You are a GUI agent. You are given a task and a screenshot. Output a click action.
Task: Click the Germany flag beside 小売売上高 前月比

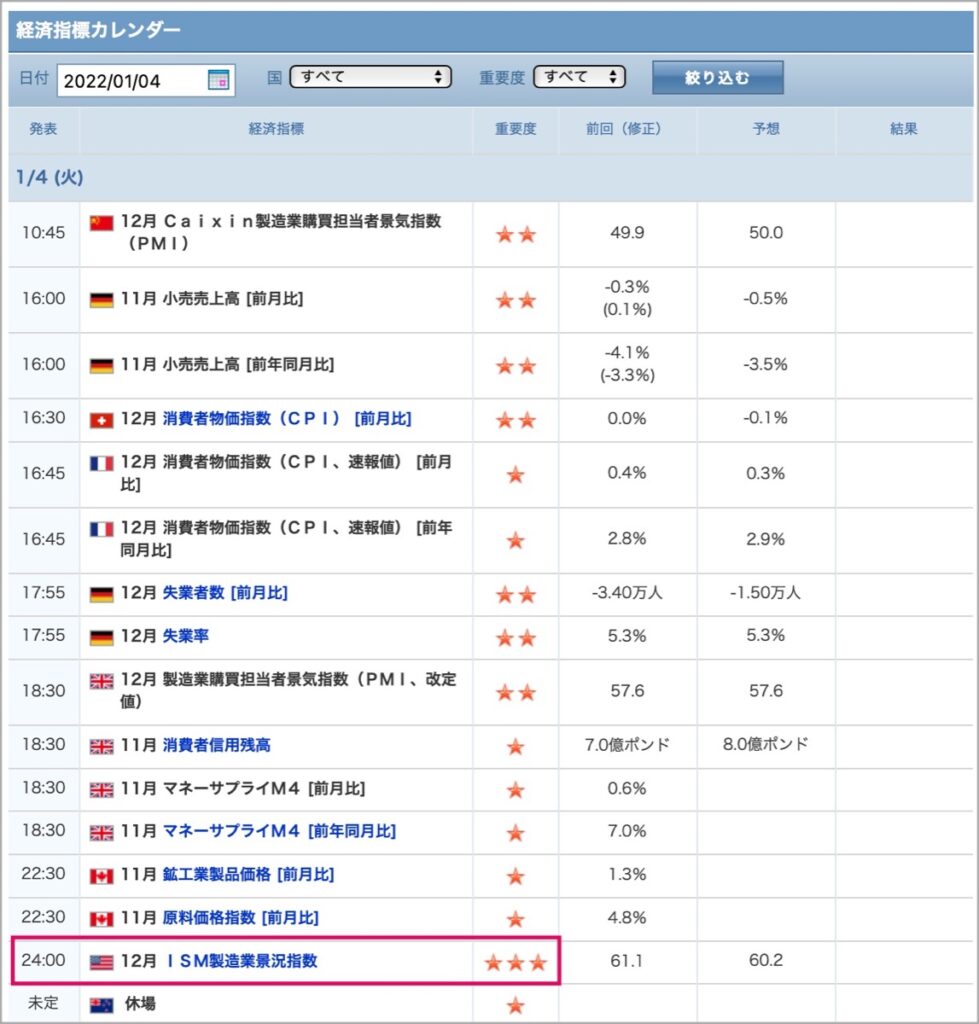tap(101, 300)
